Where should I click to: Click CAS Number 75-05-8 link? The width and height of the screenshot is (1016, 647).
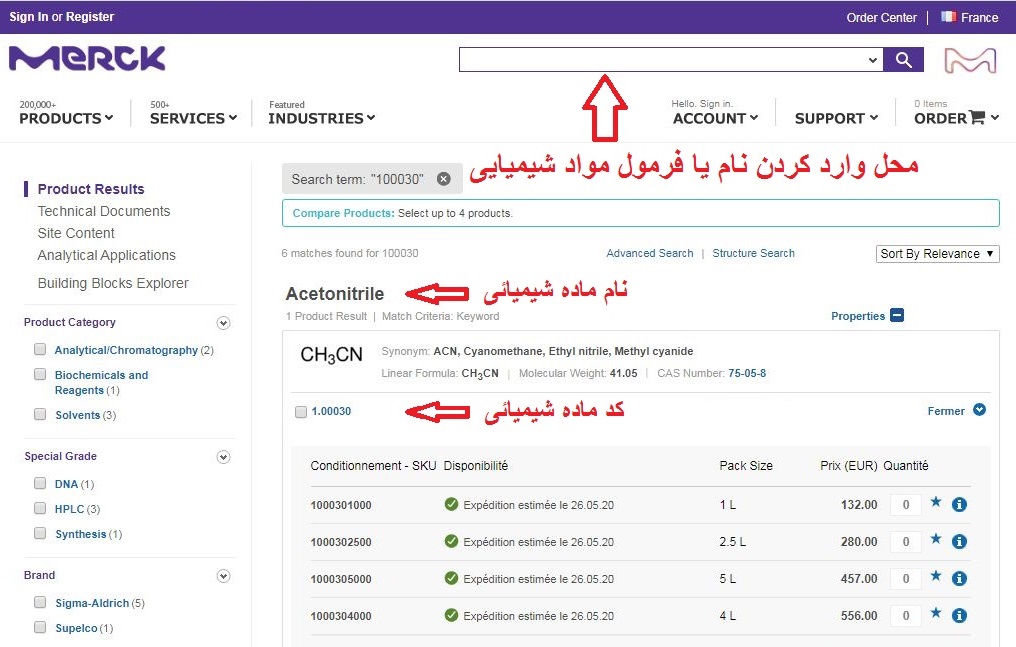coord(746,373)
